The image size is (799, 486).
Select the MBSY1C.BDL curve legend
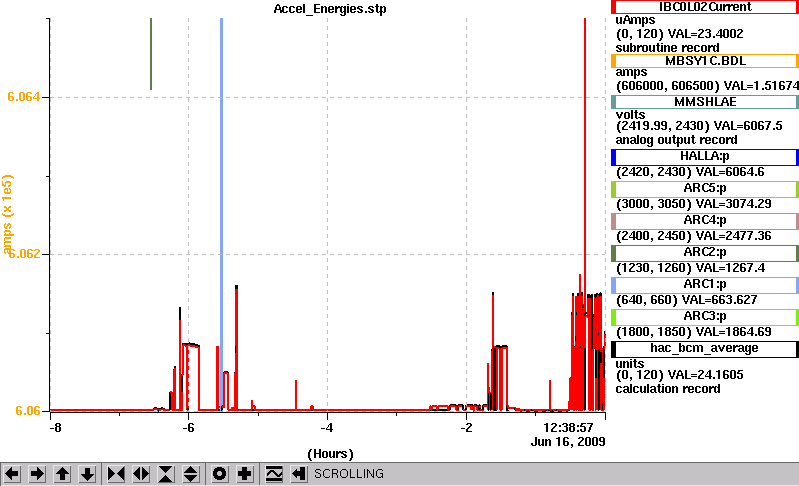click(705, 61)
